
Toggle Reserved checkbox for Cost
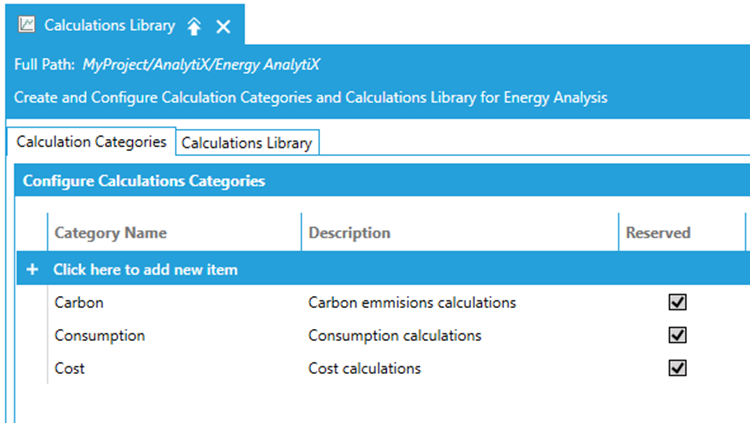point(678,368)
